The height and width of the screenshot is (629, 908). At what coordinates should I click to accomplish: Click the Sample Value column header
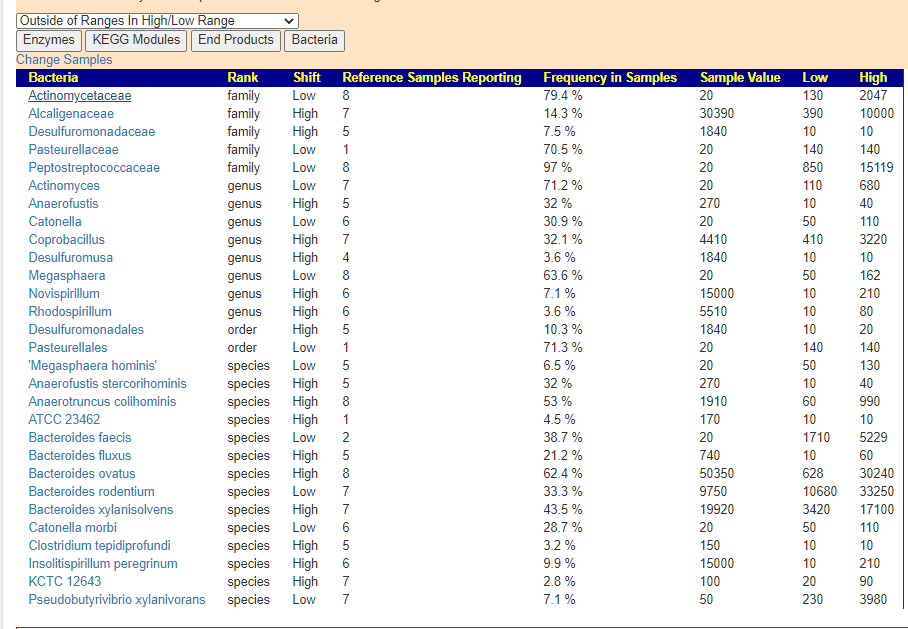740,78
